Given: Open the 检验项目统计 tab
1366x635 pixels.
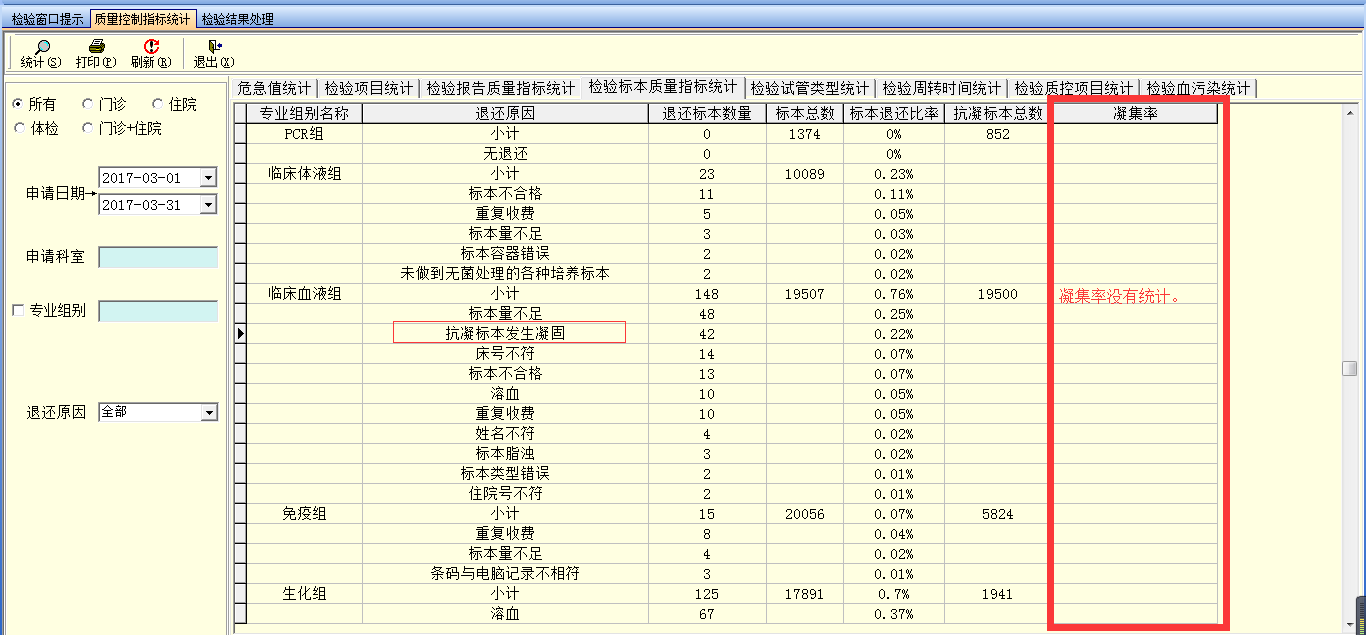Looking at the screenshot, I should 368,88.
